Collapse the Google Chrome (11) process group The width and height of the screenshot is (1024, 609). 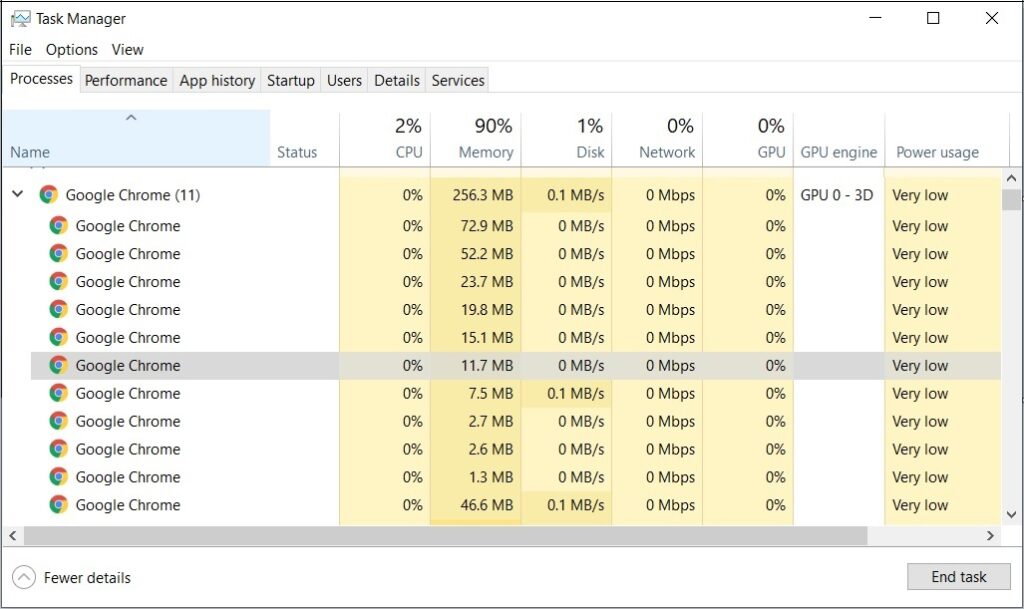[18, 194]
